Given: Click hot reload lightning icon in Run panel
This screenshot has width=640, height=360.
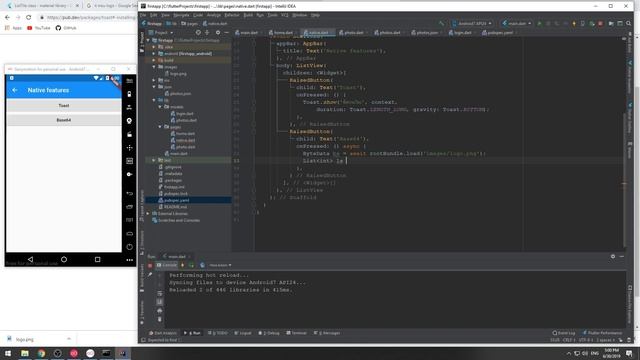Looking at the screenshot, I should pyautogui.click(x=182, y=265).
